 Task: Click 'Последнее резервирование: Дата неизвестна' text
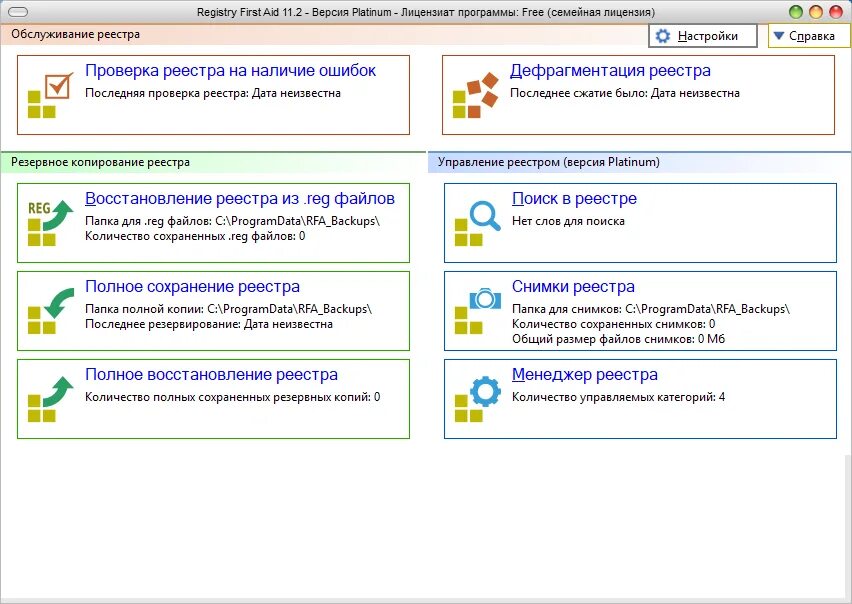click(x=209, y=324)
